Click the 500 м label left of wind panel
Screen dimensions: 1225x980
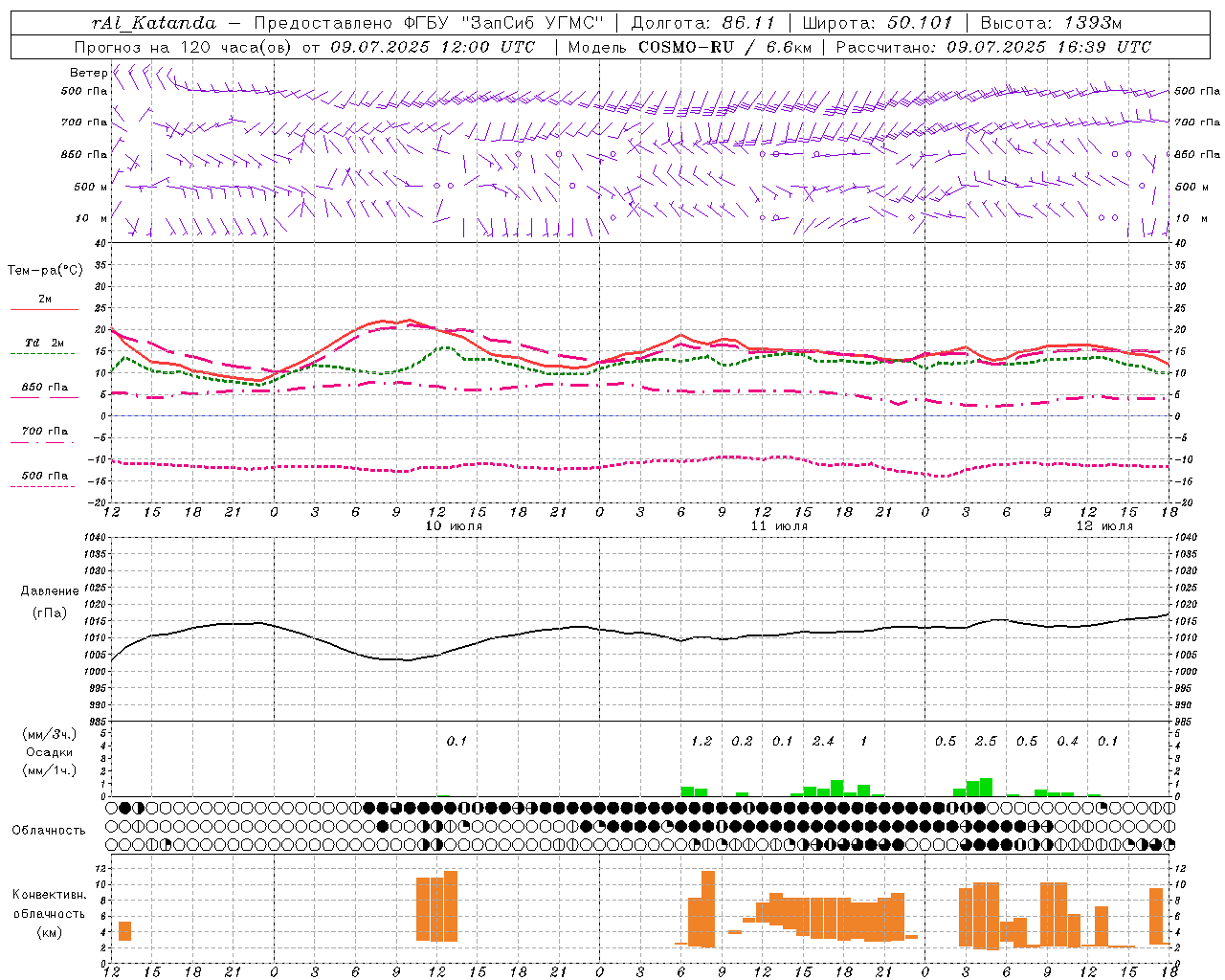click(90, 188)
